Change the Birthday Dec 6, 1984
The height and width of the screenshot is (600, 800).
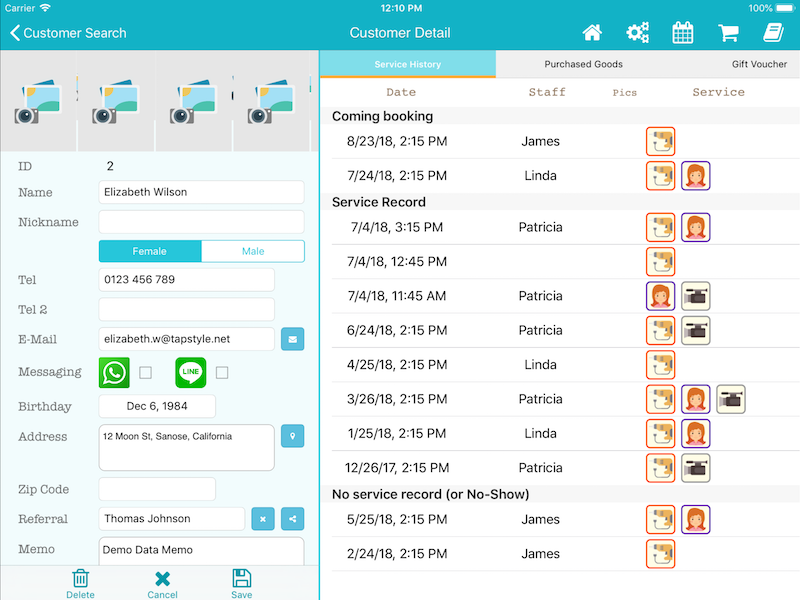click(157, 406)
